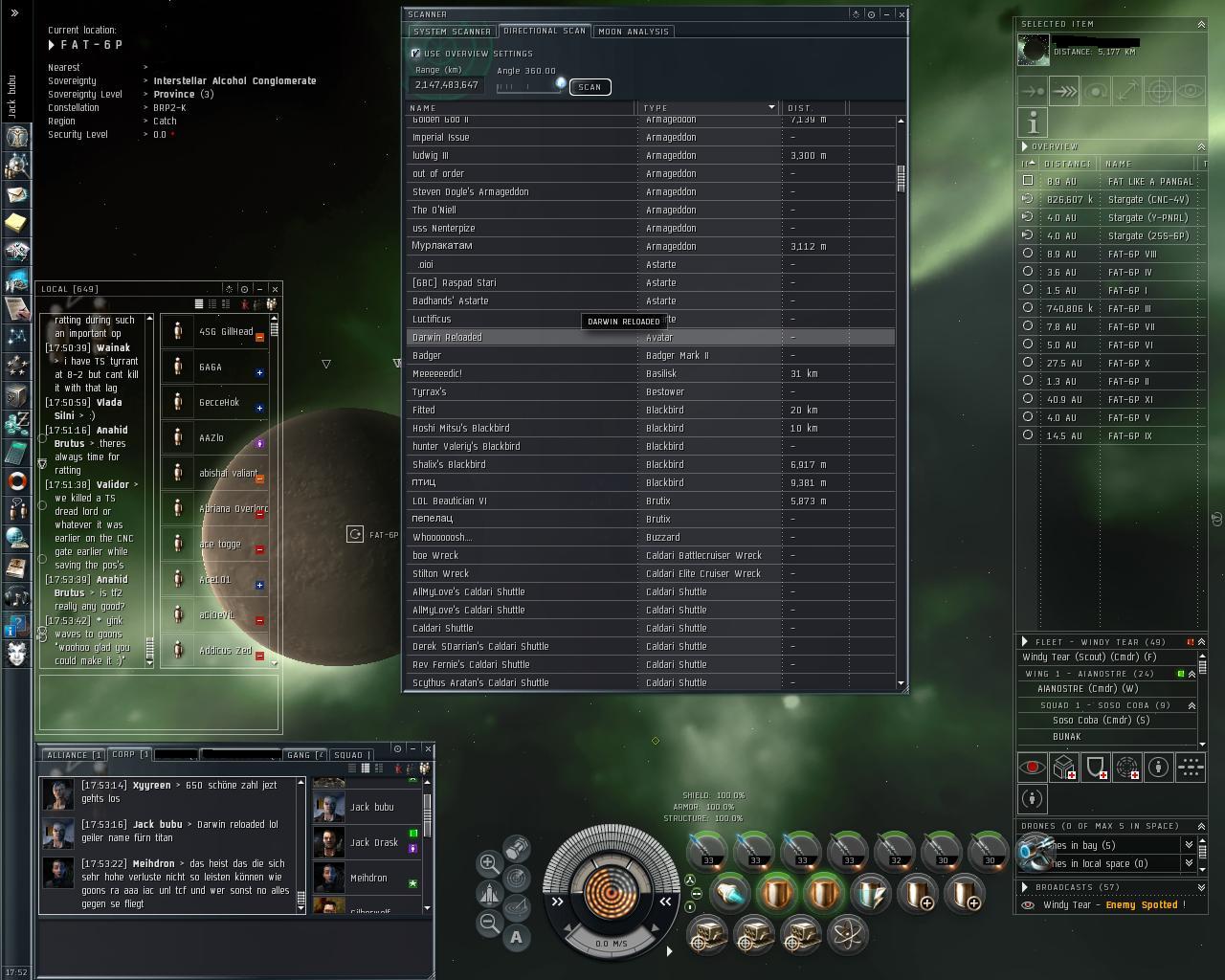Collapse the Selected Item panel

1201,24
